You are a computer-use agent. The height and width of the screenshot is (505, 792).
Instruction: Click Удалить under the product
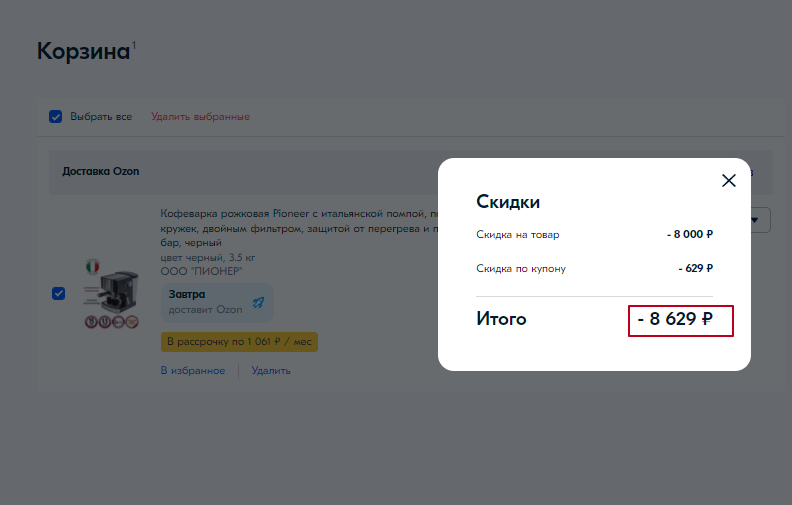pos(271,371)
